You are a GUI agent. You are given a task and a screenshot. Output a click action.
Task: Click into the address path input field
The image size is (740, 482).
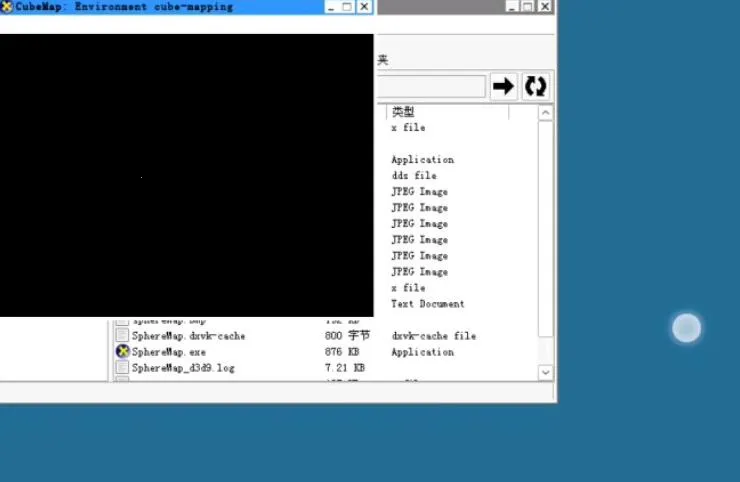point(430,86)
